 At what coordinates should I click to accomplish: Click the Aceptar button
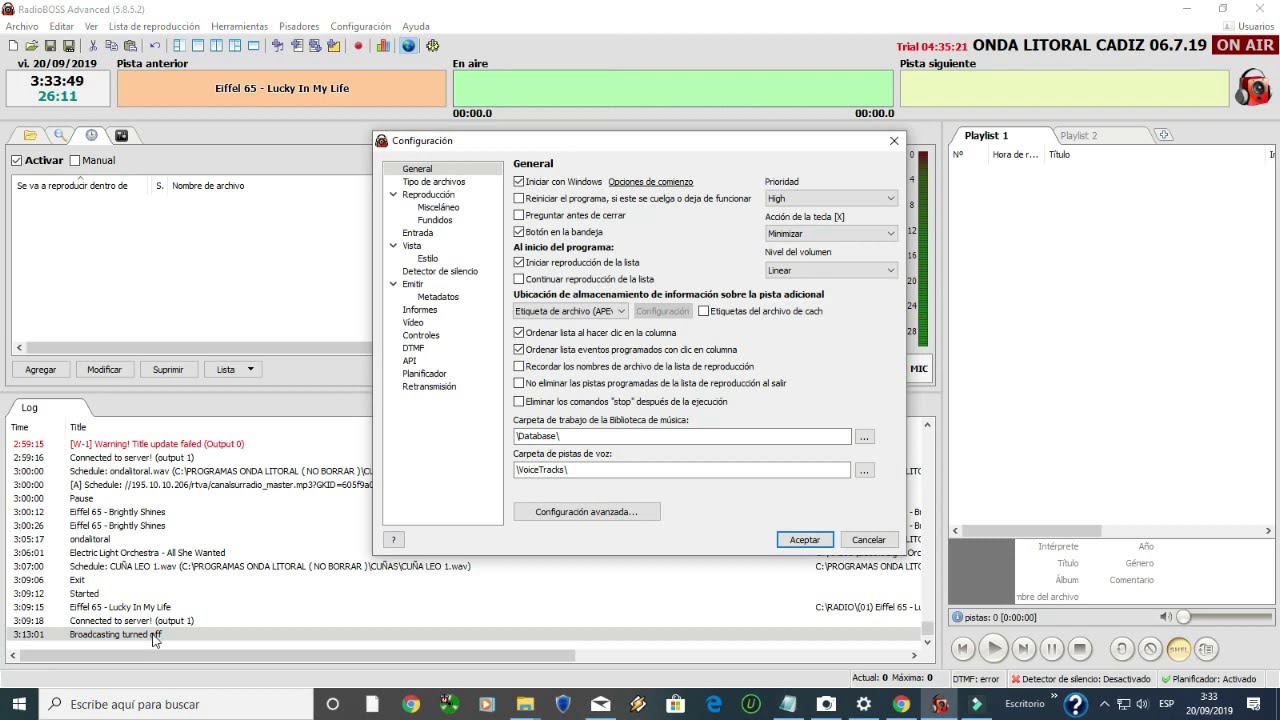click(805, 540)
